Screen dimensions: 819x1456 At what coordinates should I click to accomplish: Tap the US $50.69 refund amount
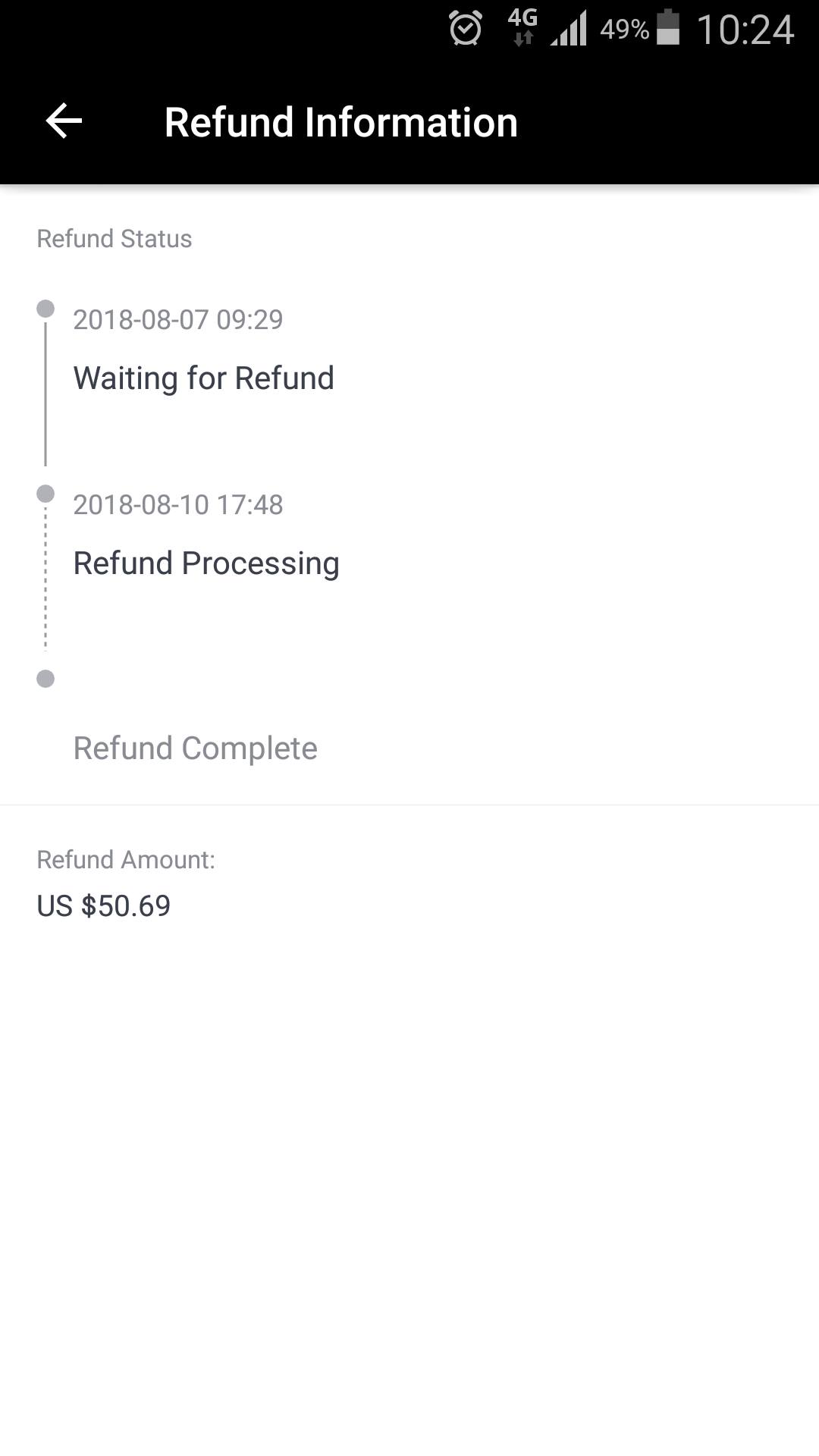104,905
